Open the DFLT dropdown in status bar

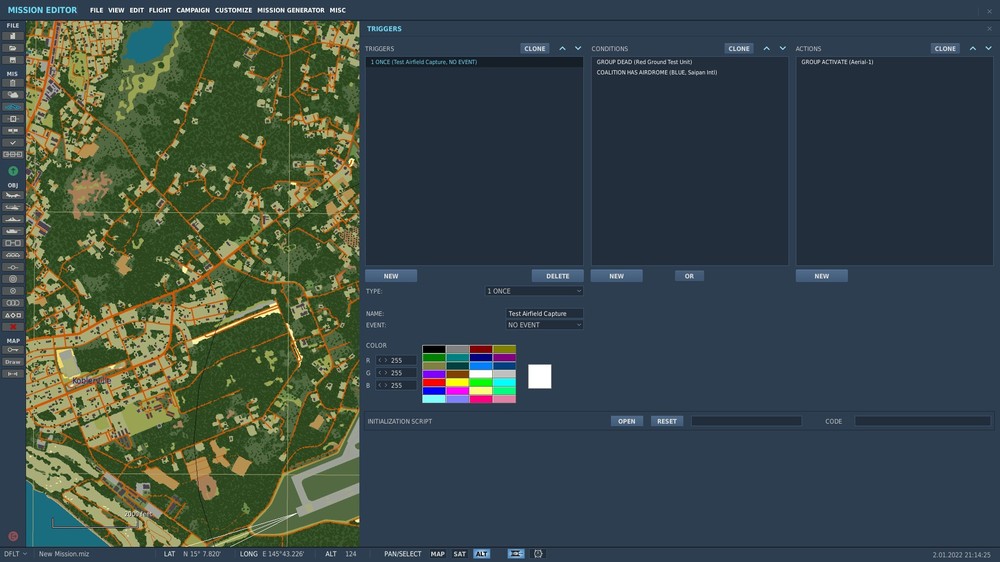coord(15,553)
